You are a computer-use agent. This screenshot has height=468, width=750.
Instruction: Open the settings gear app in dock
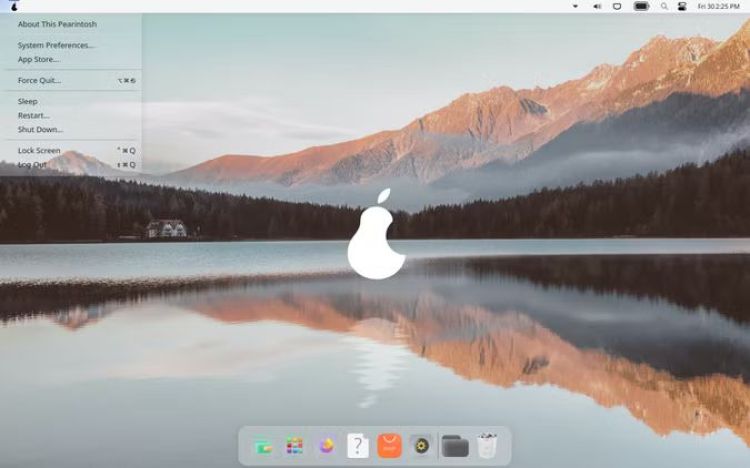421,446
